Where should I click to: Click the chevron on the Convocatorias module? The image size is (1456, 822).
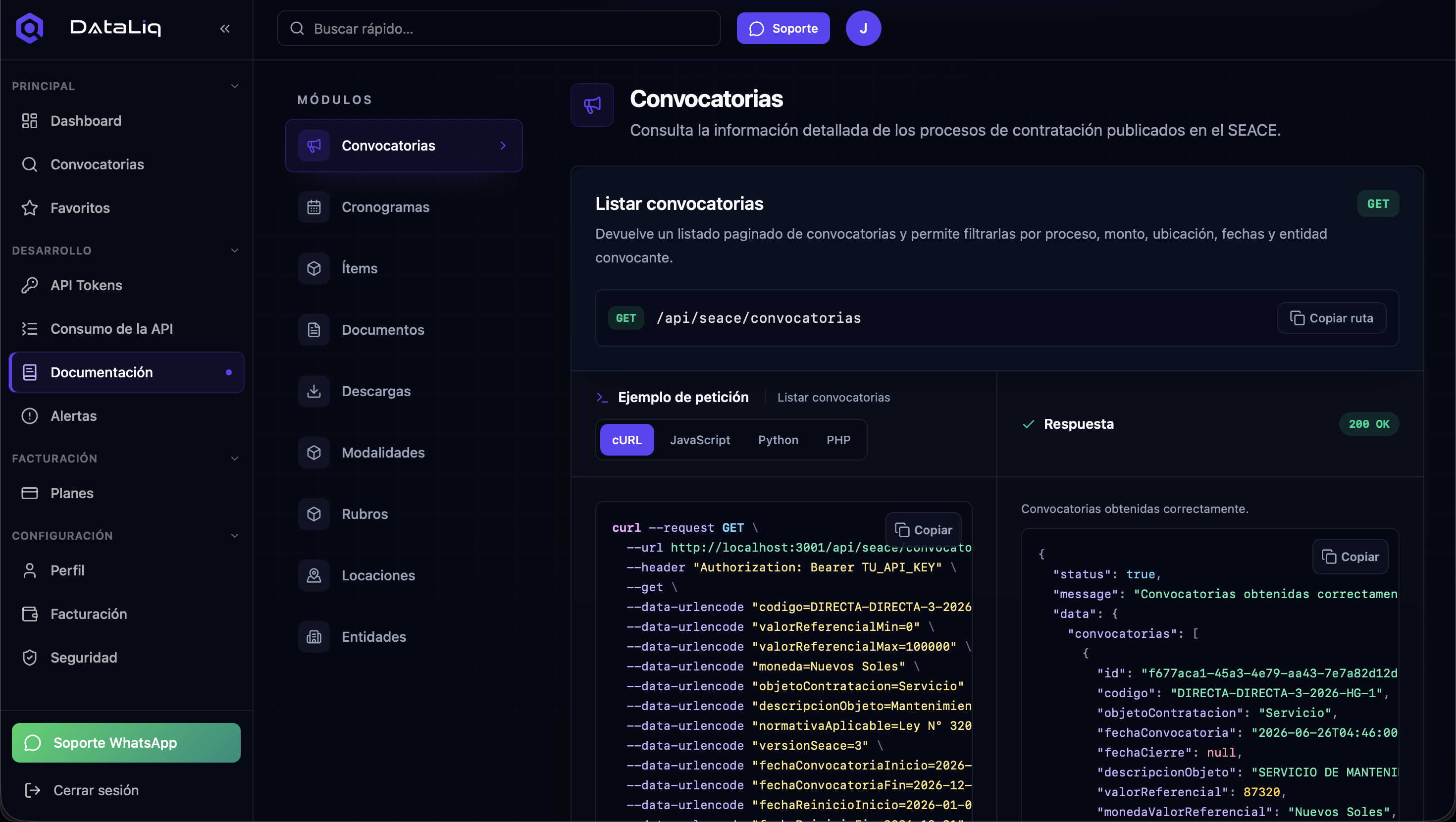coord(503,145)
